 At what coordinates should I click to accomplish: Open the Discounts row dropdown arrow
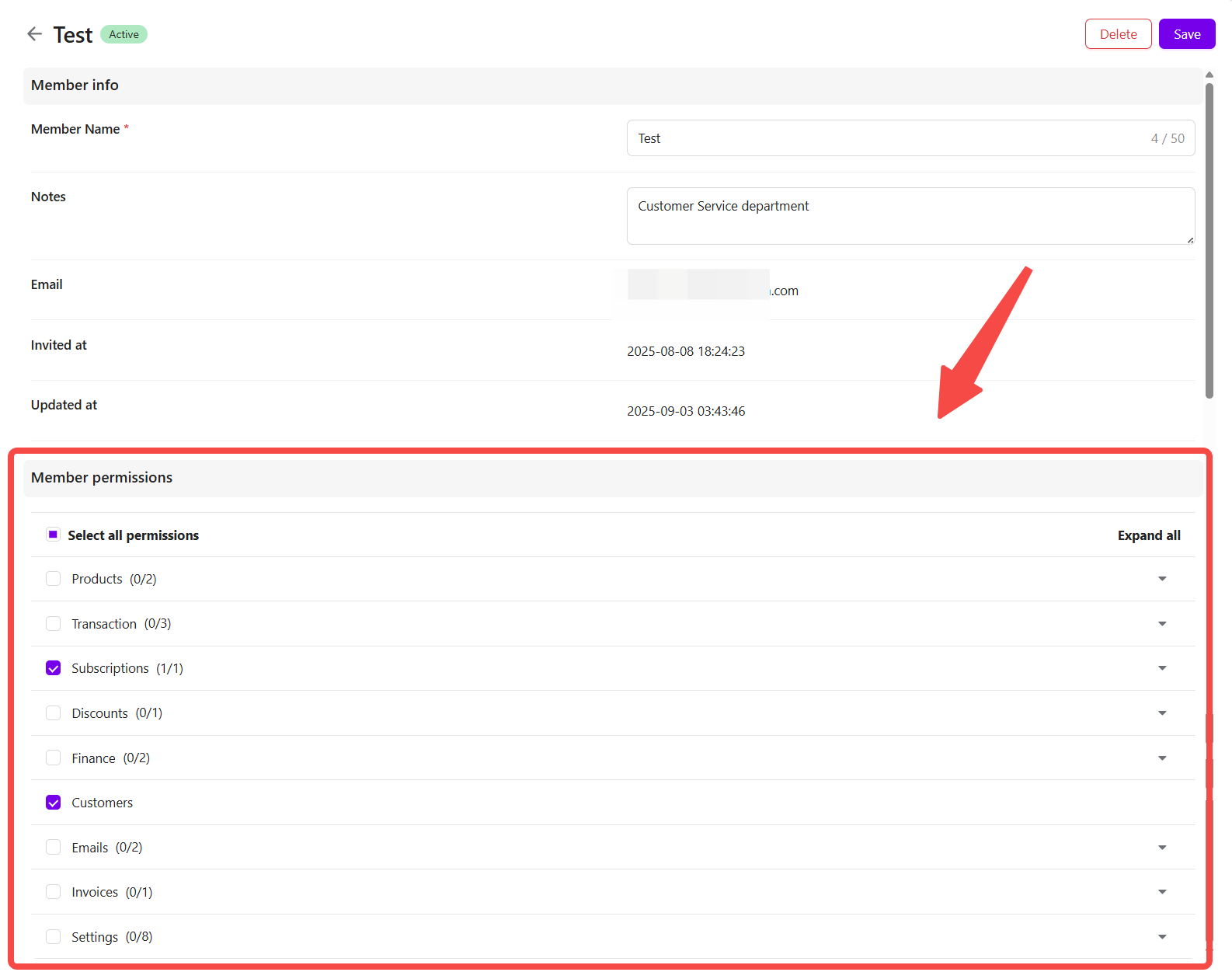[x=1162, y=713]
